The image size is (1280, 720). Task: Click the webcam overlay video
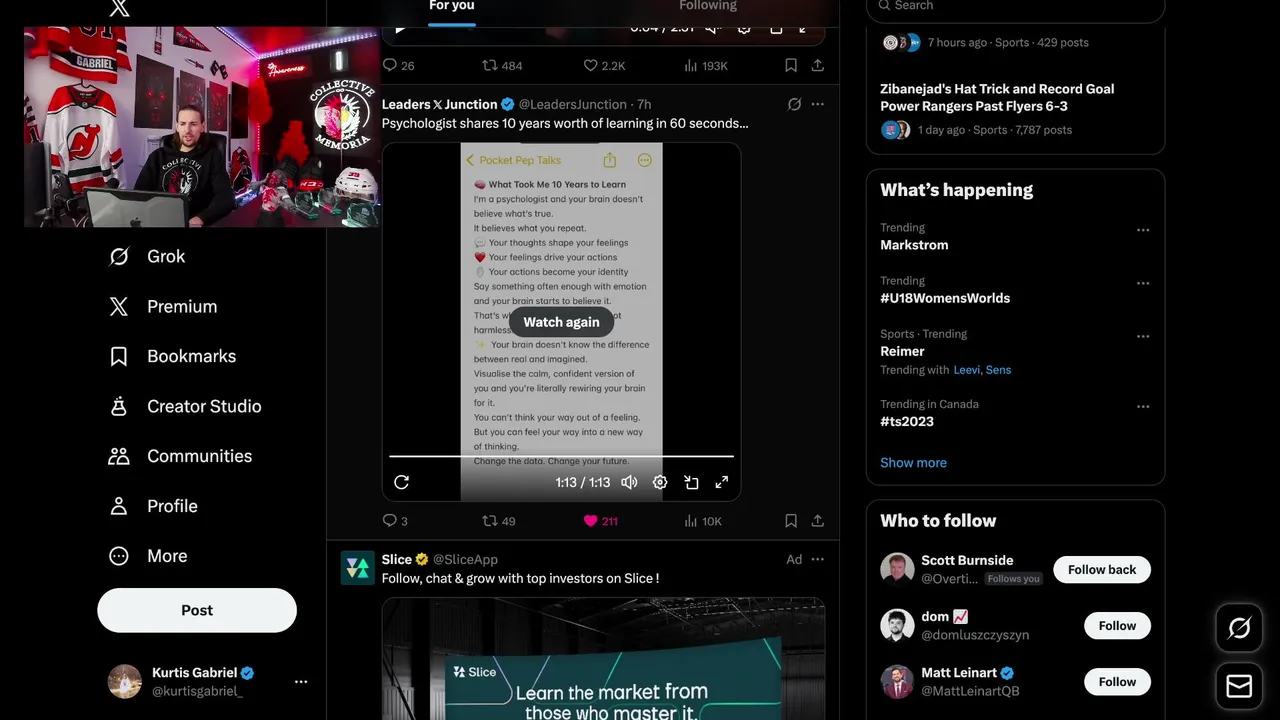pyautogui.click(x=202, y=127)
